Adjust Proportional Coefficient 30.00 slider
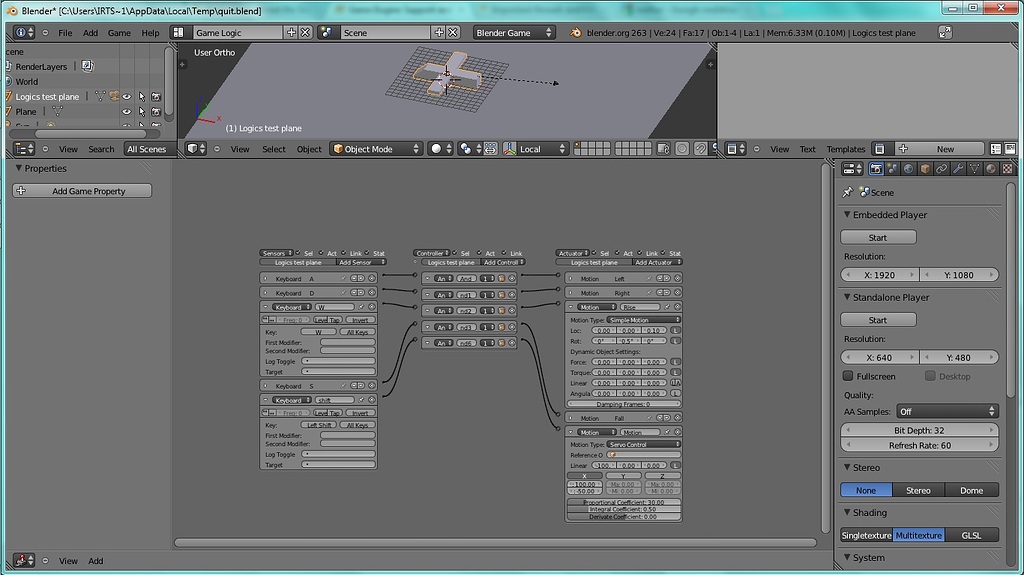The image size is (1024, 575). pos(624,502)
